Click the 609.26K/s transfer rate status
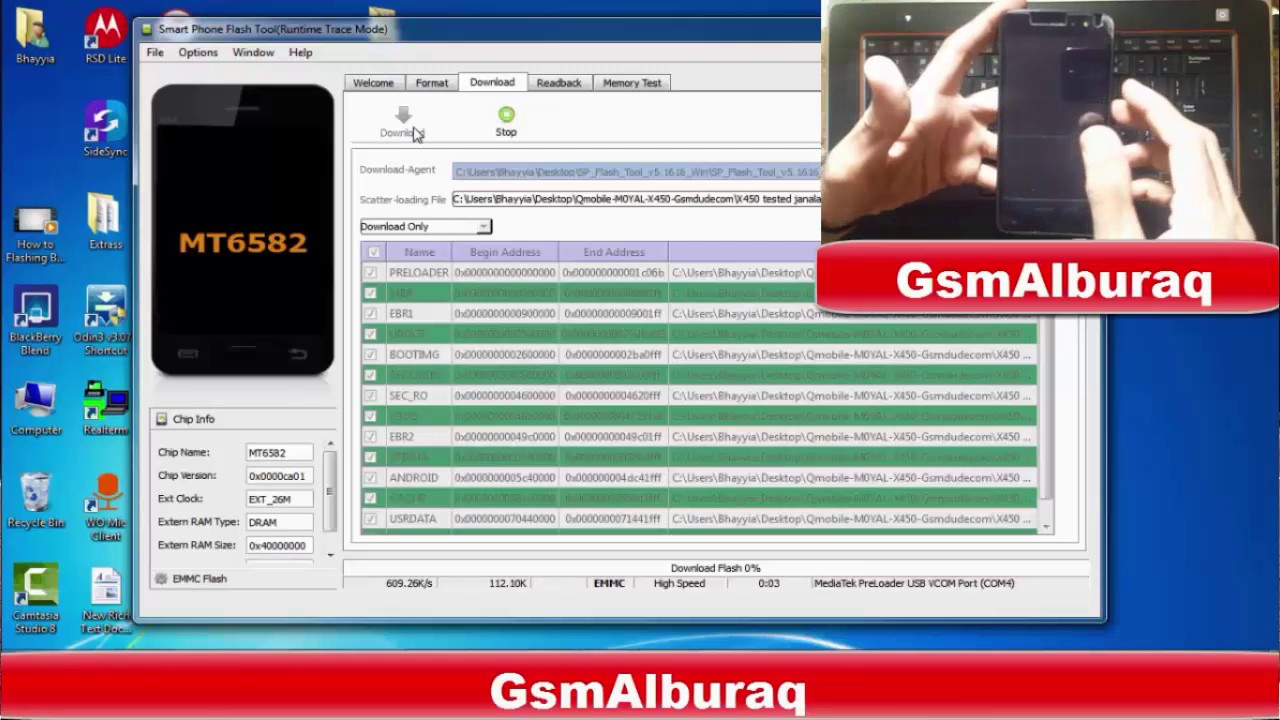Viewport: 1280px width, 720px height. [409, 583]
